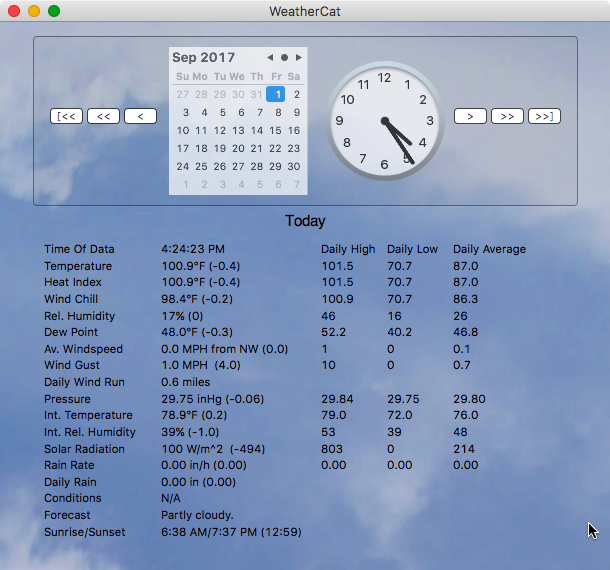Click the calendar today dot icon
The height and width of the screenshot is (570, 610).
[x=284, y=58]
